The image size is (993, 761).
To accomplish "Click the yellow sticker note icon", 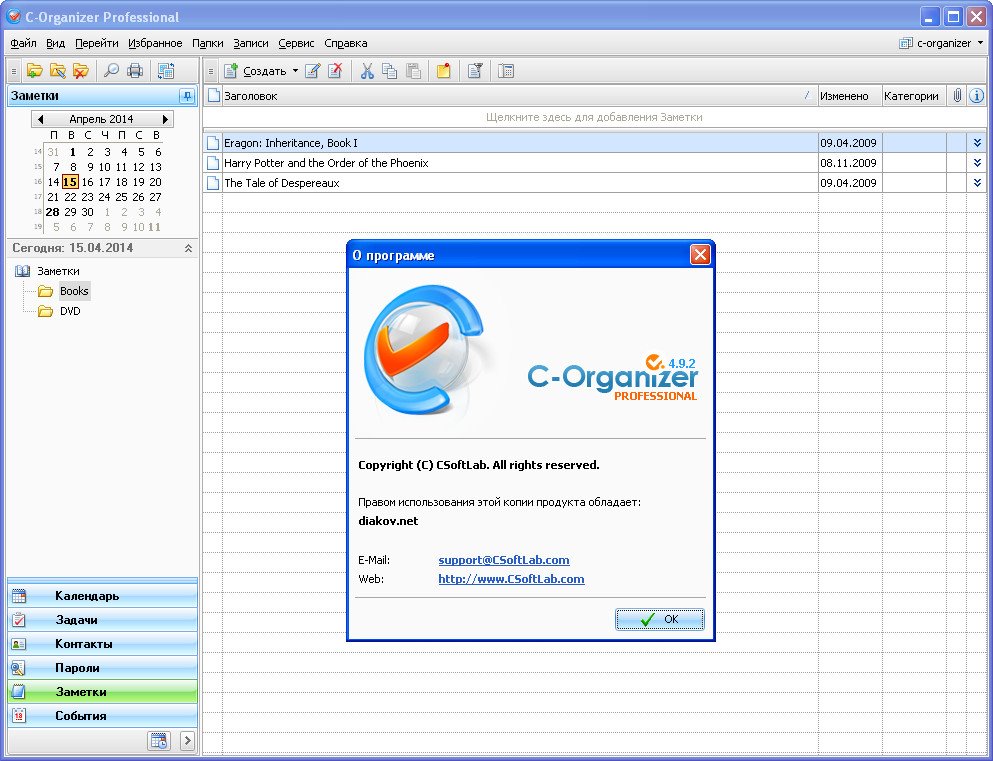I will coord(443,71).
